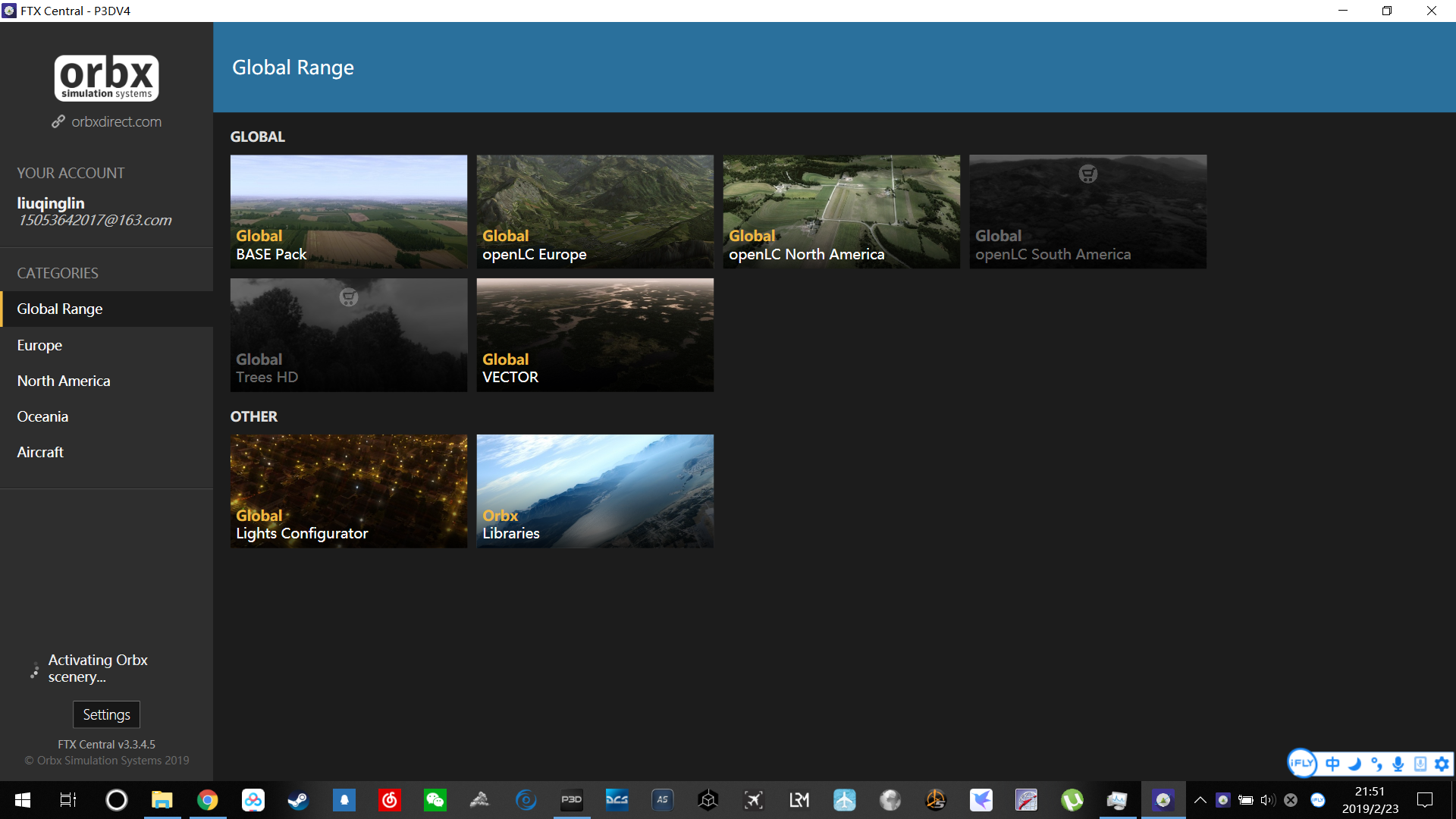Open the AS (Active Sky) taskbar icon
Screen dimensions: 1456x819
(x=663, y=800)
